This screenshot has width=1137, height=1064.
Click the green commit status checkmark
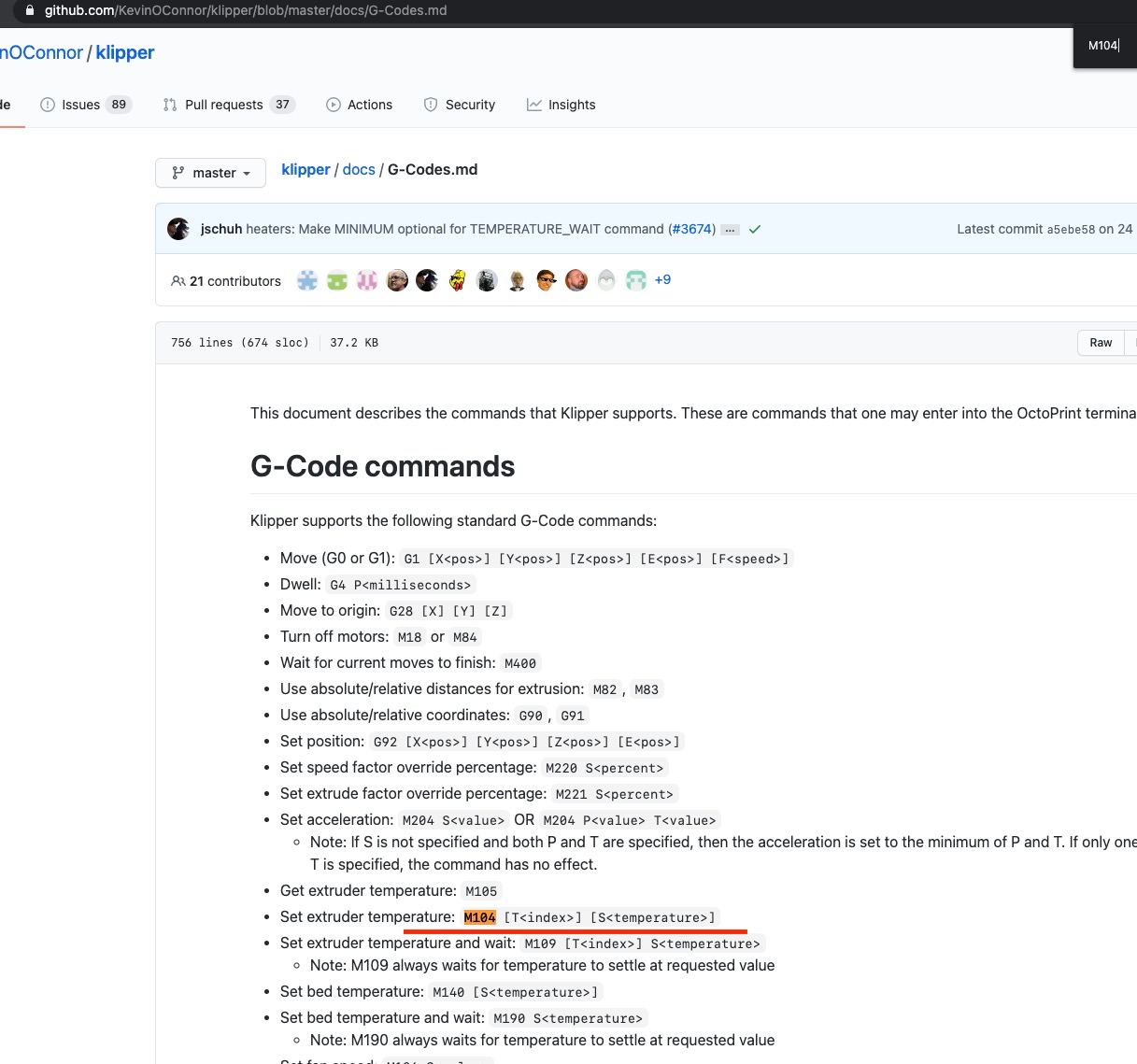(x=755, y=229)
